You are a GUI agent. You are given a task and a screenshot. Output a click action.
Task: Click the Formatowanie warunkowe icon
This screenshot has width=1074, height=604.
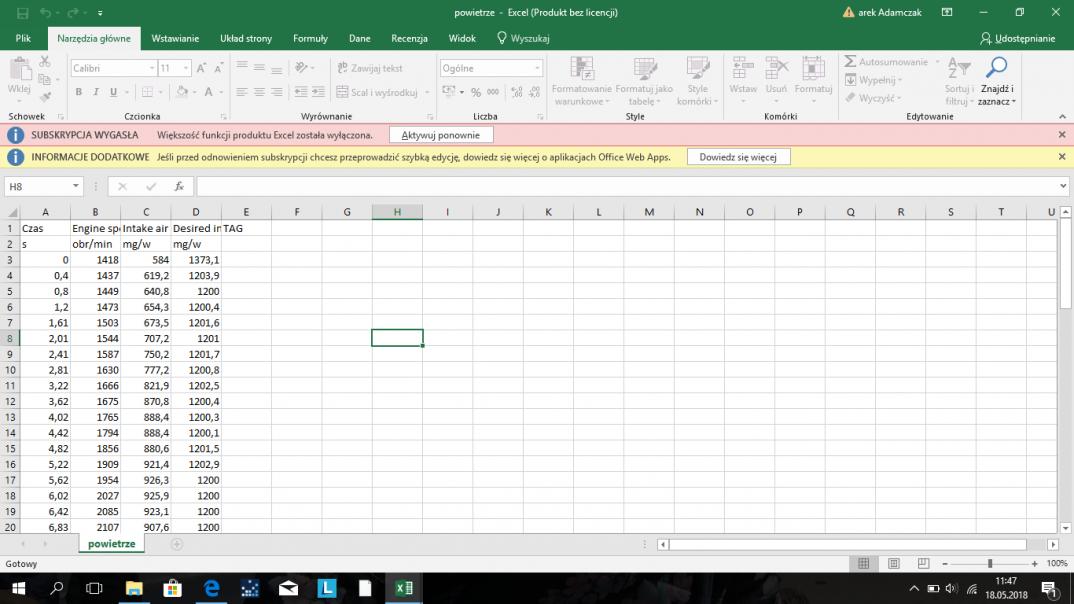[x=581, y=69]
